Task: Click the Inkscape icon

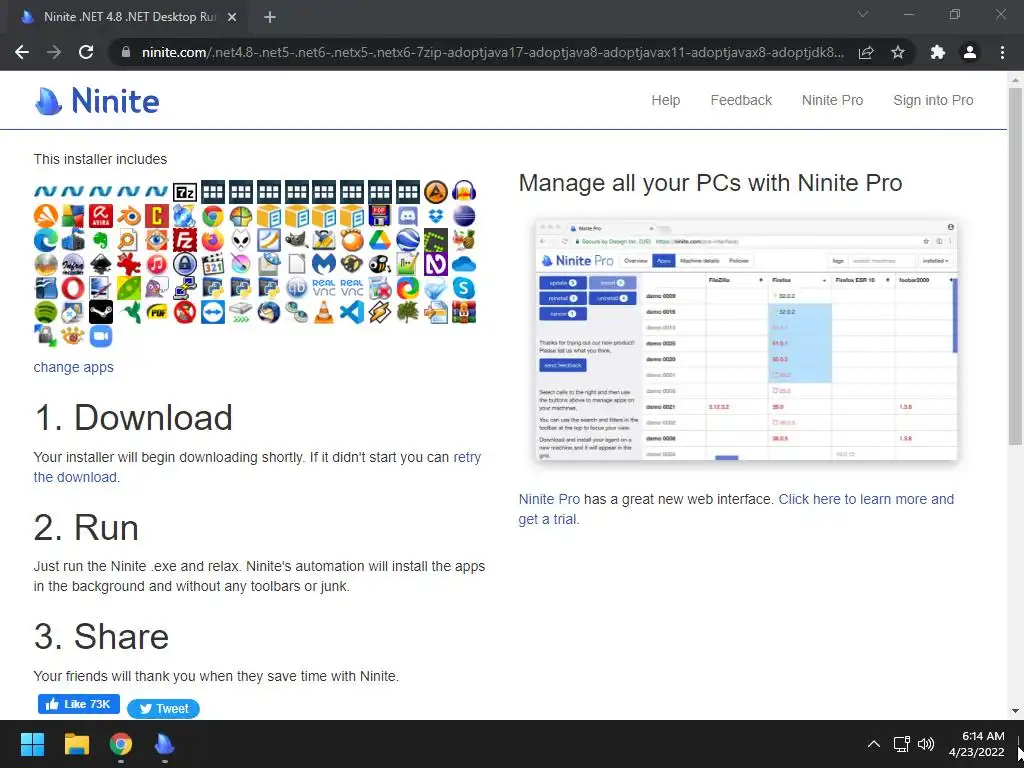Action: coord(101,264)
